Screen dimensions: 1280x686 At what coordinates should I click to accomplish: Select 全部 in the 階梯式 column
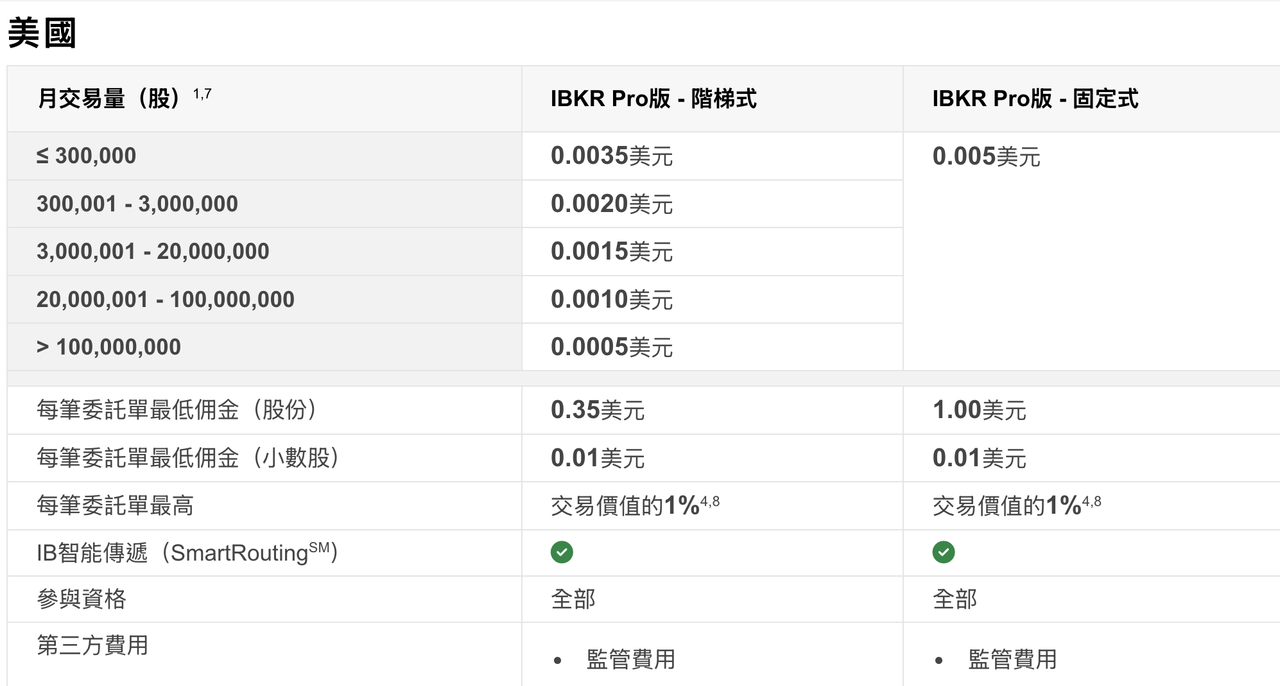[x=573, y=599]
